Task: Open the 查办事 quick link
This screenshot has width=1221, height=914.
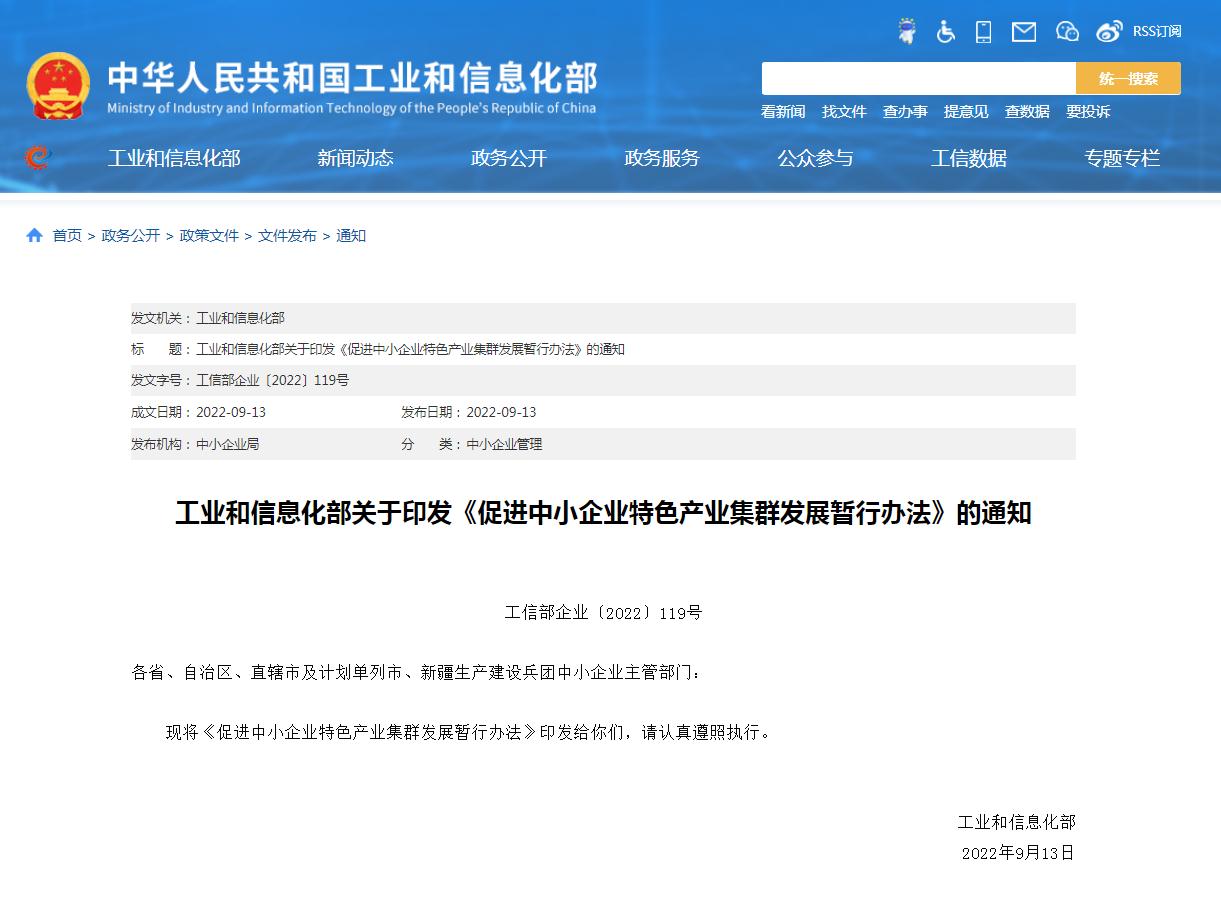Action: (x=905, y=112)
